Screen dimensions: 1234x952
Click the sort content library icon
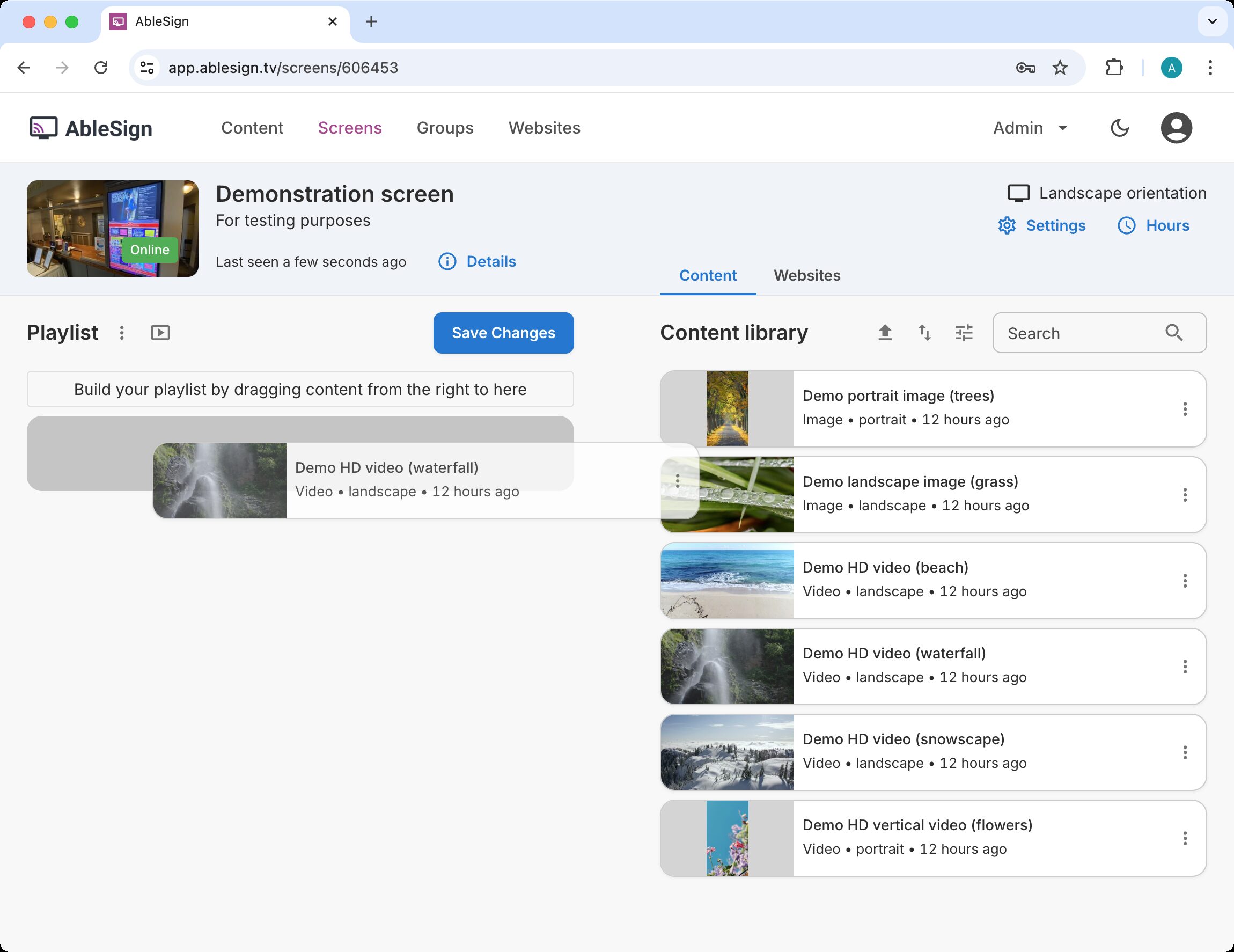[x=924, y=333]
